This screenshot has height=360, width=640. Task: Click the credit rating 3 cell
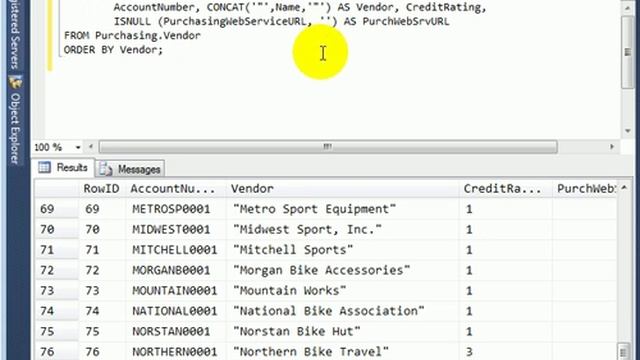point(506,351)
